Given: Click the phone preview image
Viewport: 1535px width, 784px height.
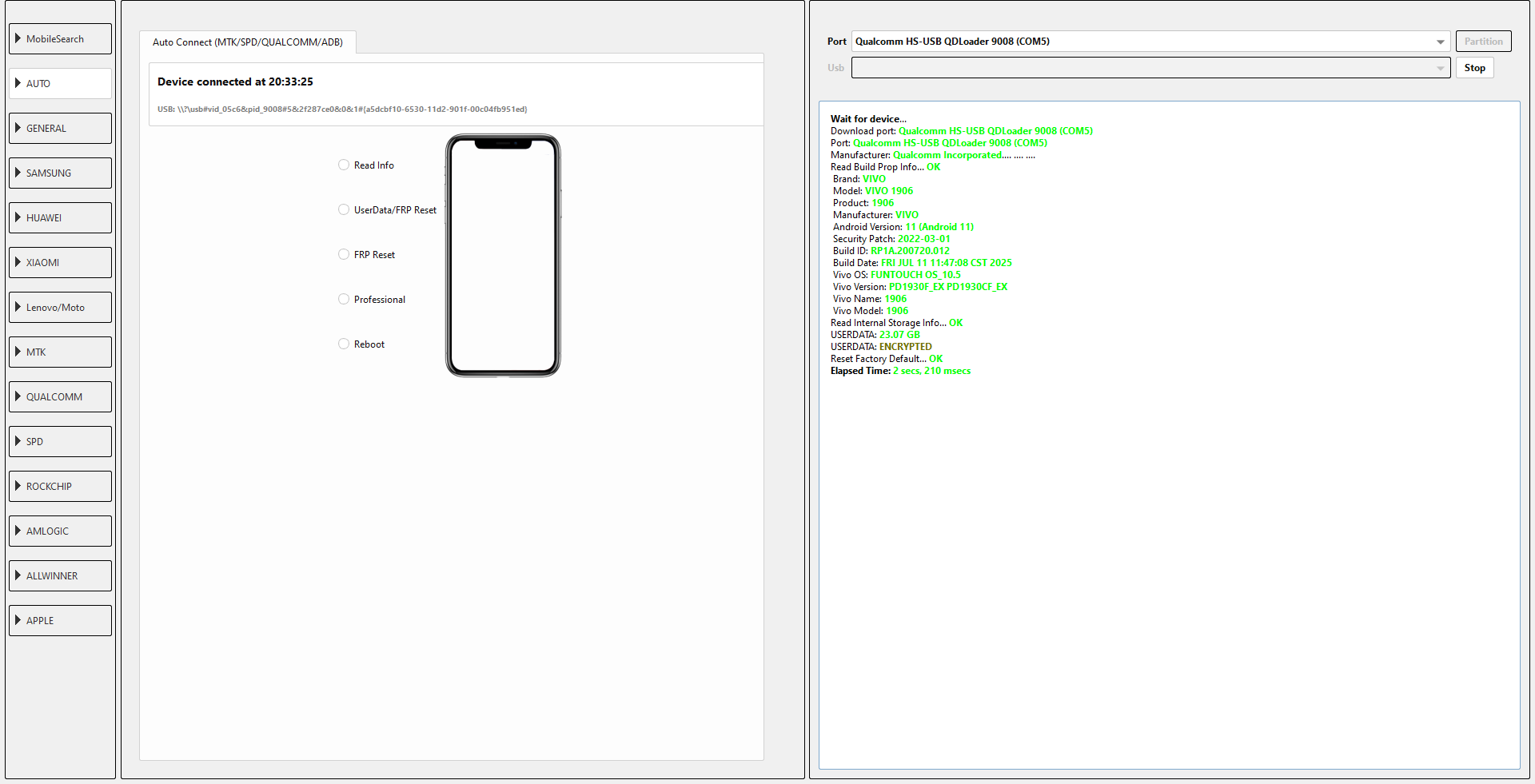Looking at the screenshot, I should click(x=503, y=255).
